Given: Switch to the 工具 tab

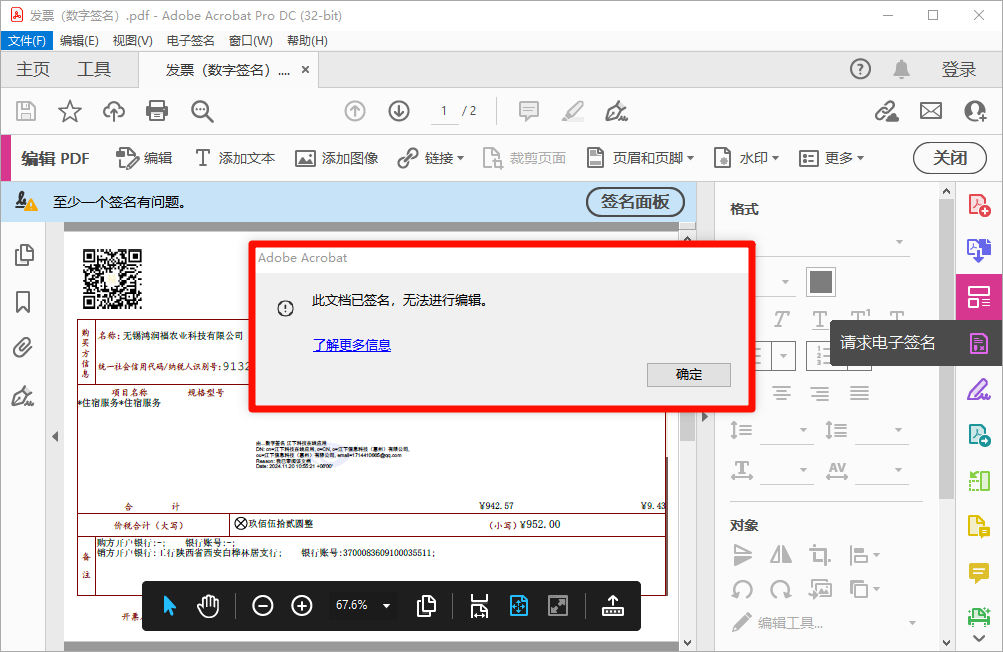Looking at the screenshot, I should [94, 69].
